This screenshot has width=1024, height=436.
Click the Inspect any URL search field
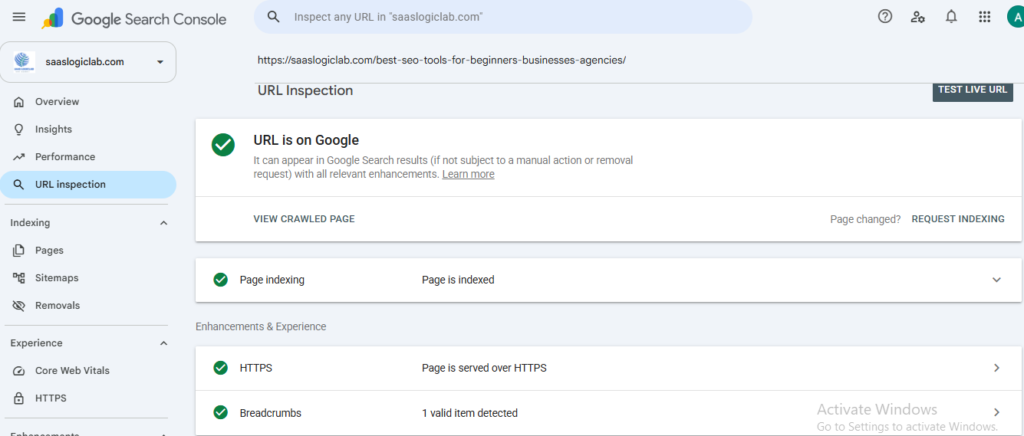coord(503,17)
